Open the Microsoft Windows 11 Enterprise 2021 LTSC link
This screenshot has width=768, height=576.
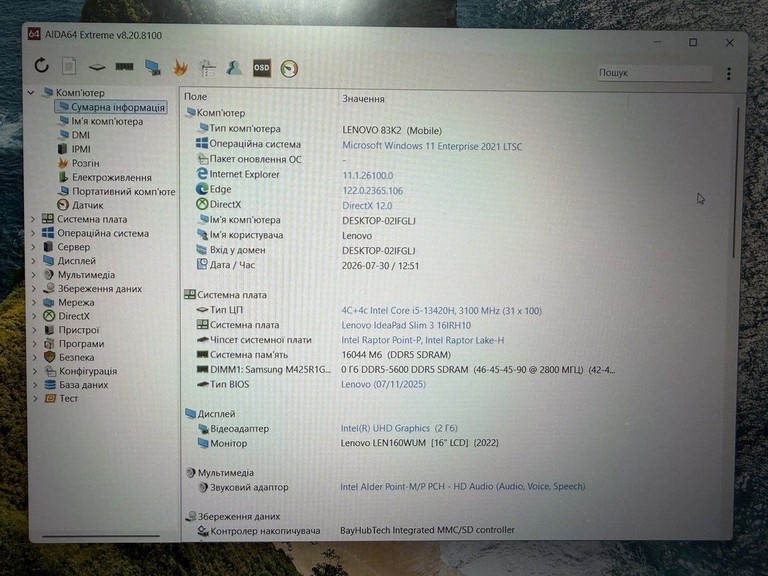(432, 146)
